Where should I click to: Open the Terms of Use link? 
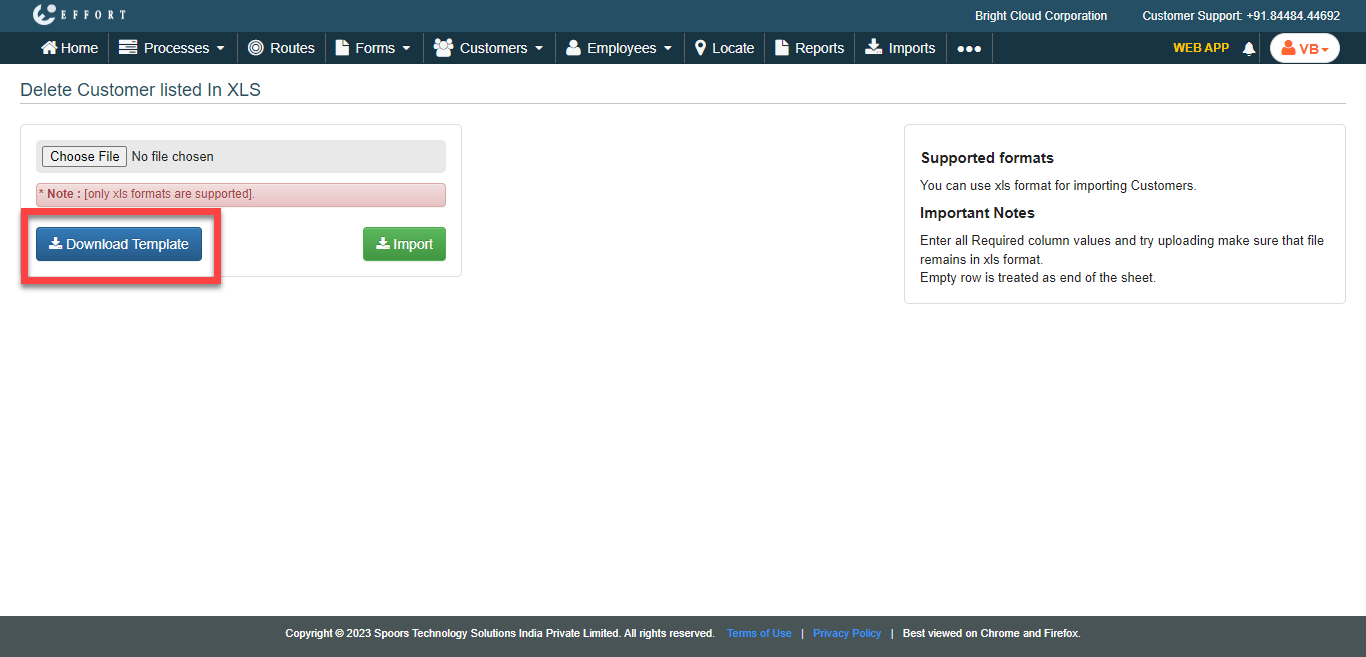[x=759, y=633]
